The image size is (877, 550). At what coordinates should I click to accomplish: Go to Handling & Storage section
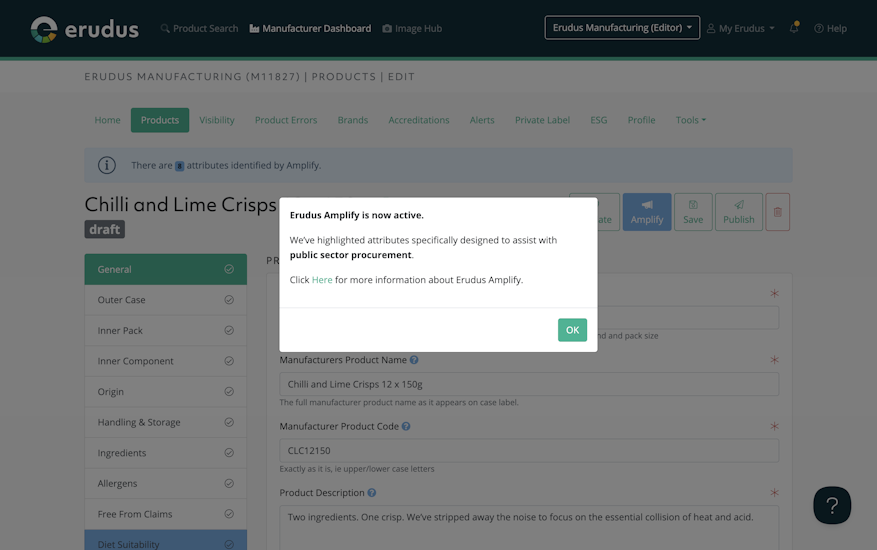pyautogui.click(x=166, y=422)
